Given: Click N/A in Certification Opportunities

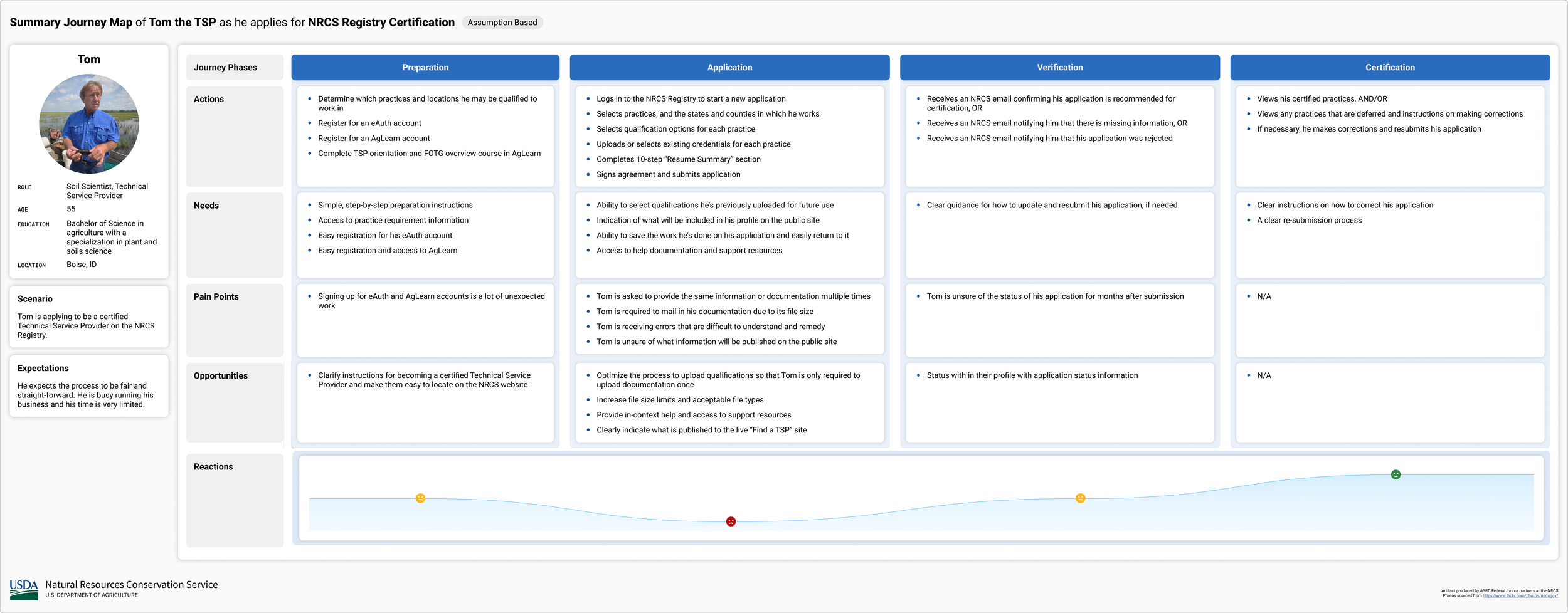Looking at the screenshot, I should click(1264, 375).
